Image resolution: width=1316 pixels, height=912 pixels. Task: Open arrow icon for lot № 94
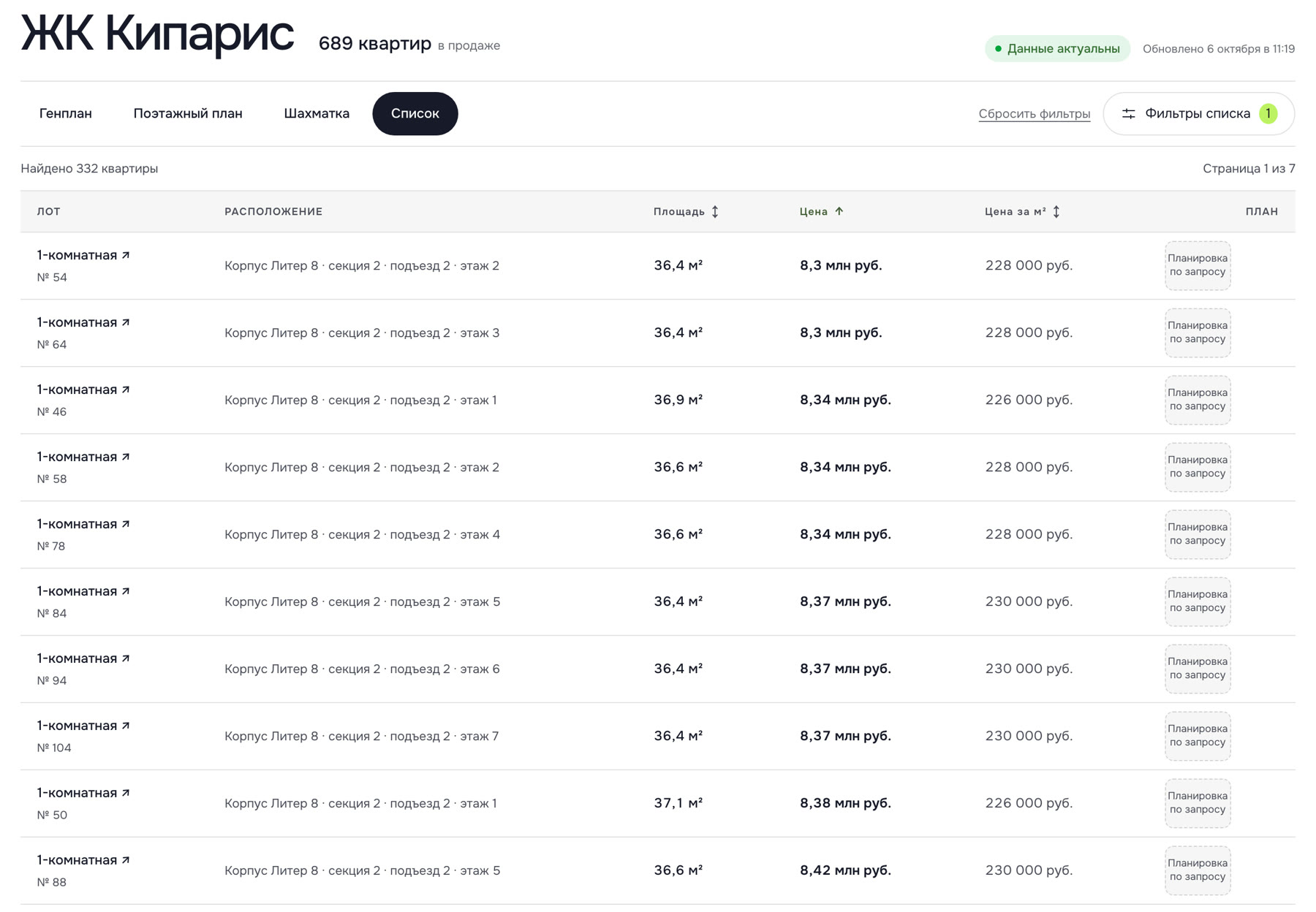pyautogui.click(x=126, y=658)
